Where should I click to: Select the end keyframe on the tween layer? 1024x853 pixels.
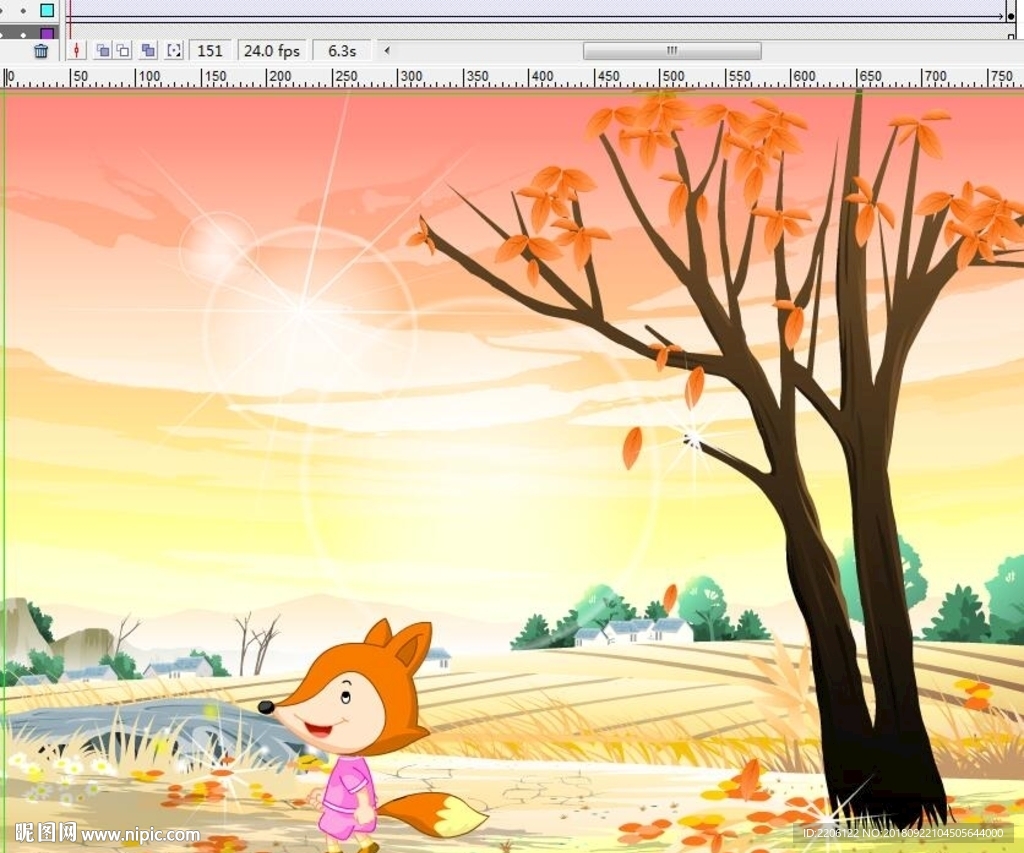(x=1011, y=16)
